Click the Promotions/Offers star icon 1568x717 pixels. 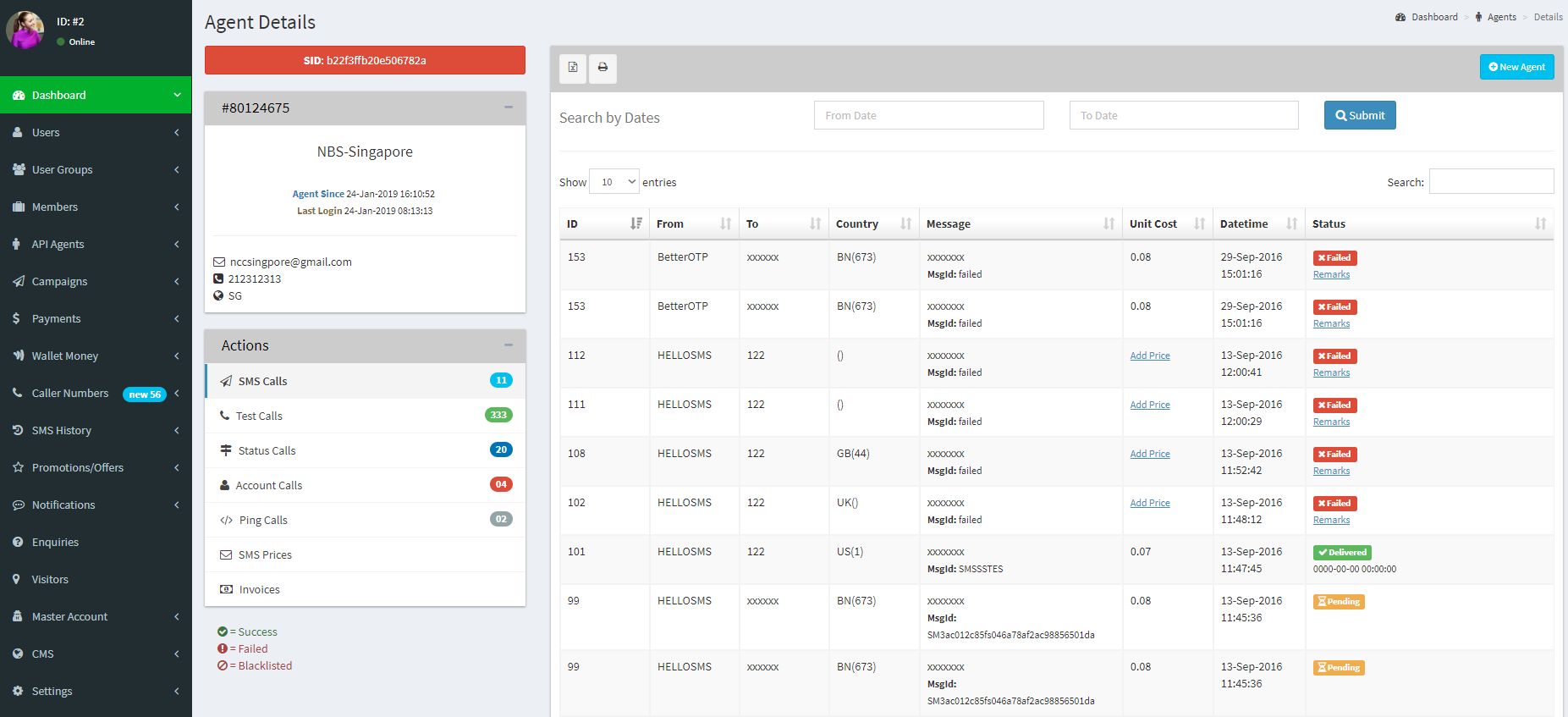(x=18, y=467)
